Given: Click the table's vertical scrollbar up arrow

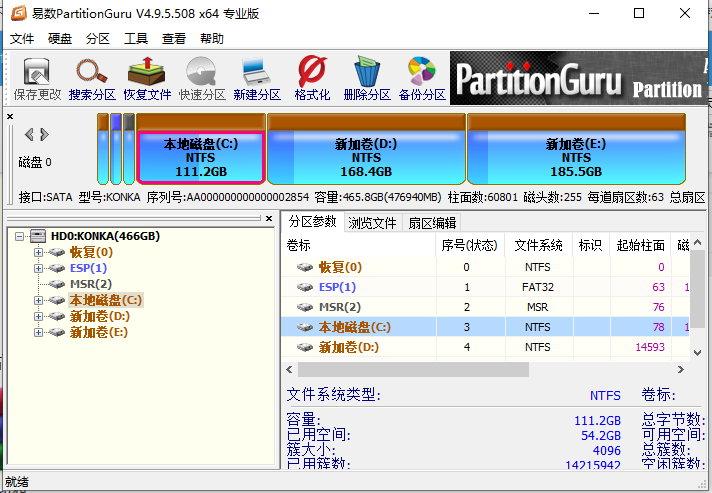Looking at the screenshot, I should (698, 243).
